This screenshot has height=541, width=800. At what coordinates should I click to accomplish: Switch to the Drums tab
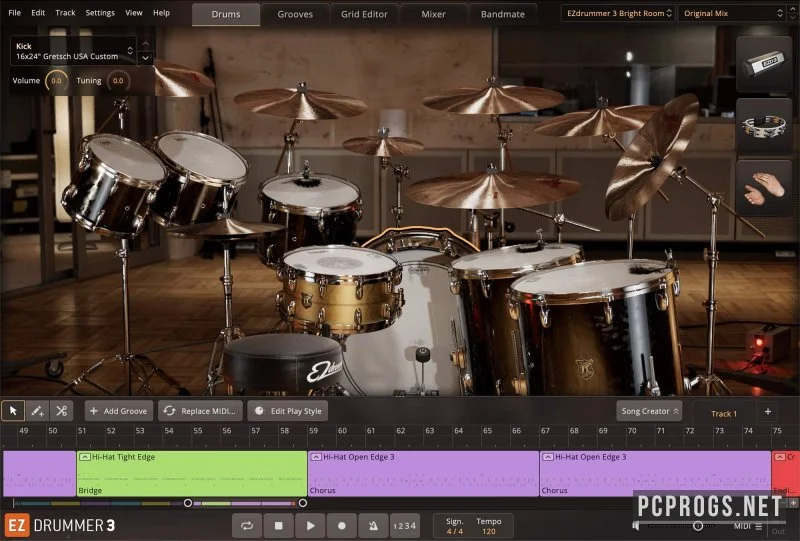226,14
